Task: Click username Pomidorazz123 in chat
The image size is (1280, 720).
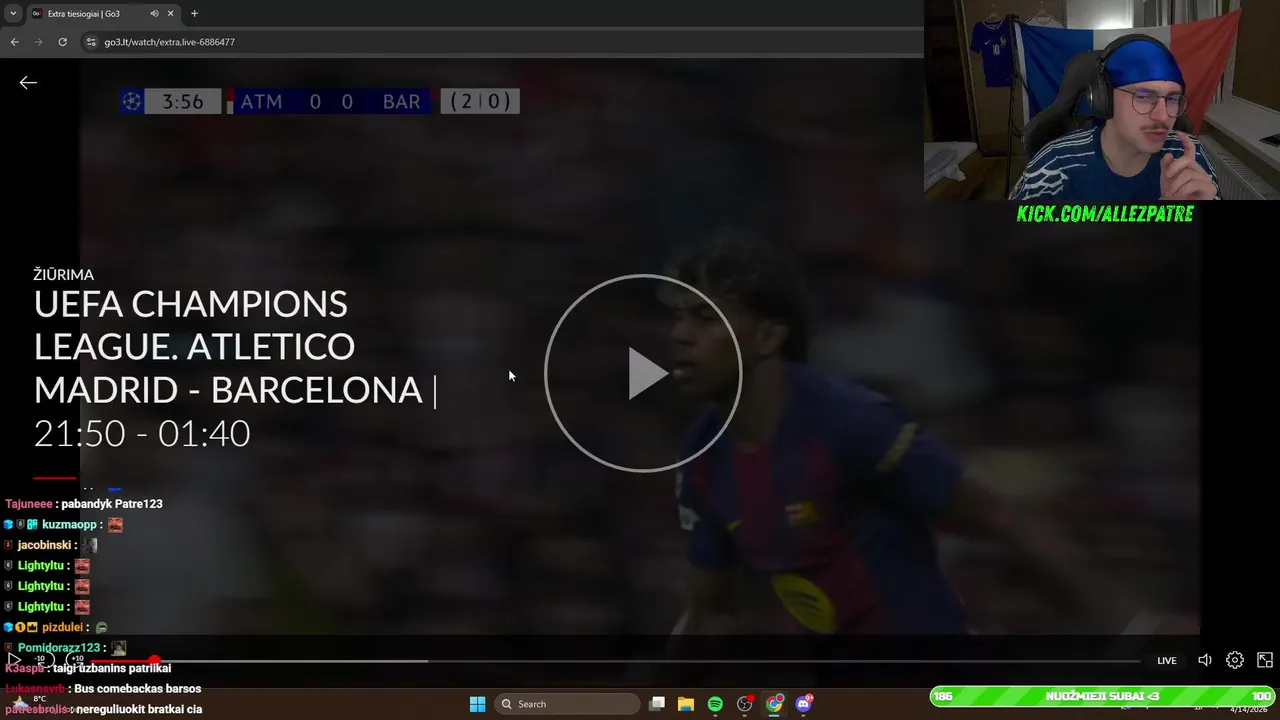Action: click(59, 648)
